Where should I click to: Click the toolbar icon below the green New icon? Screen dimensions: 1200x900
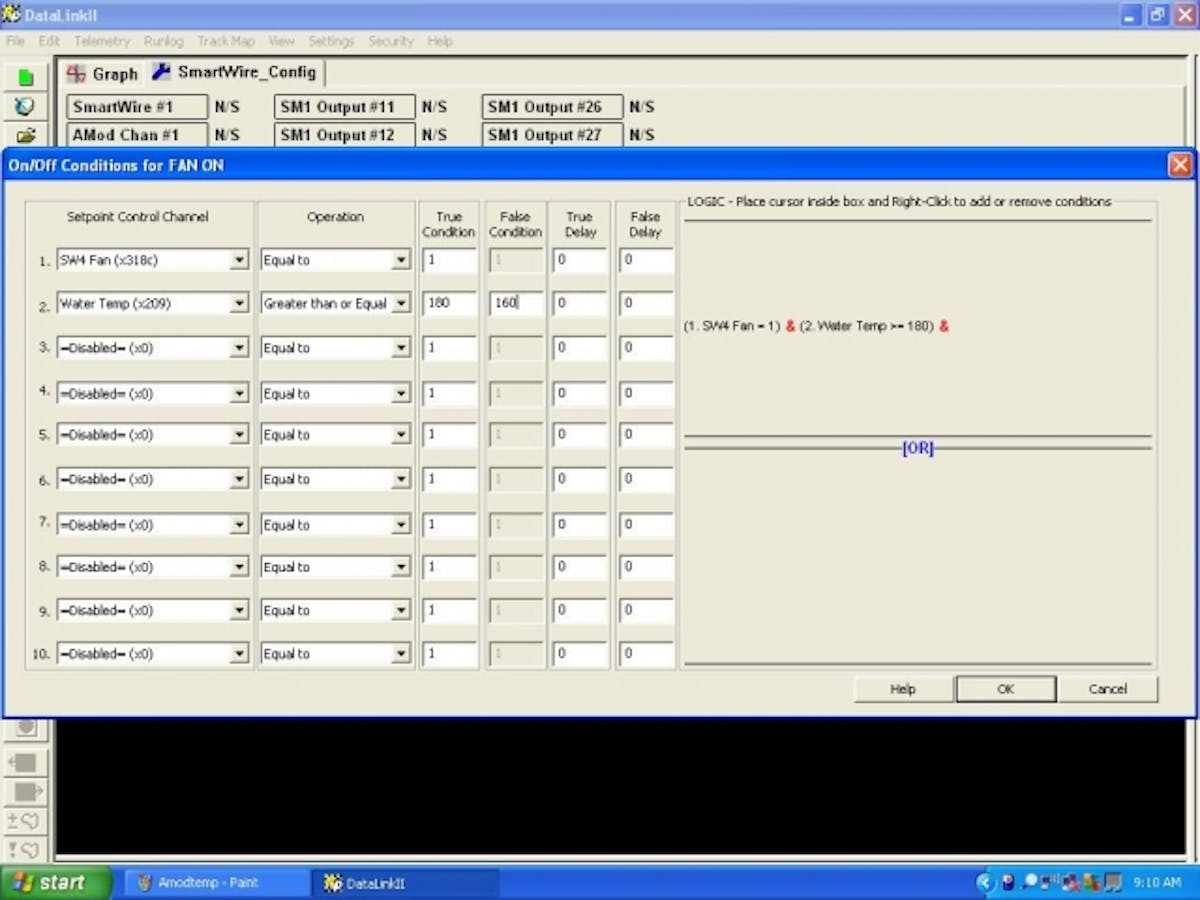pyautogui.click(x=25, y=105)
